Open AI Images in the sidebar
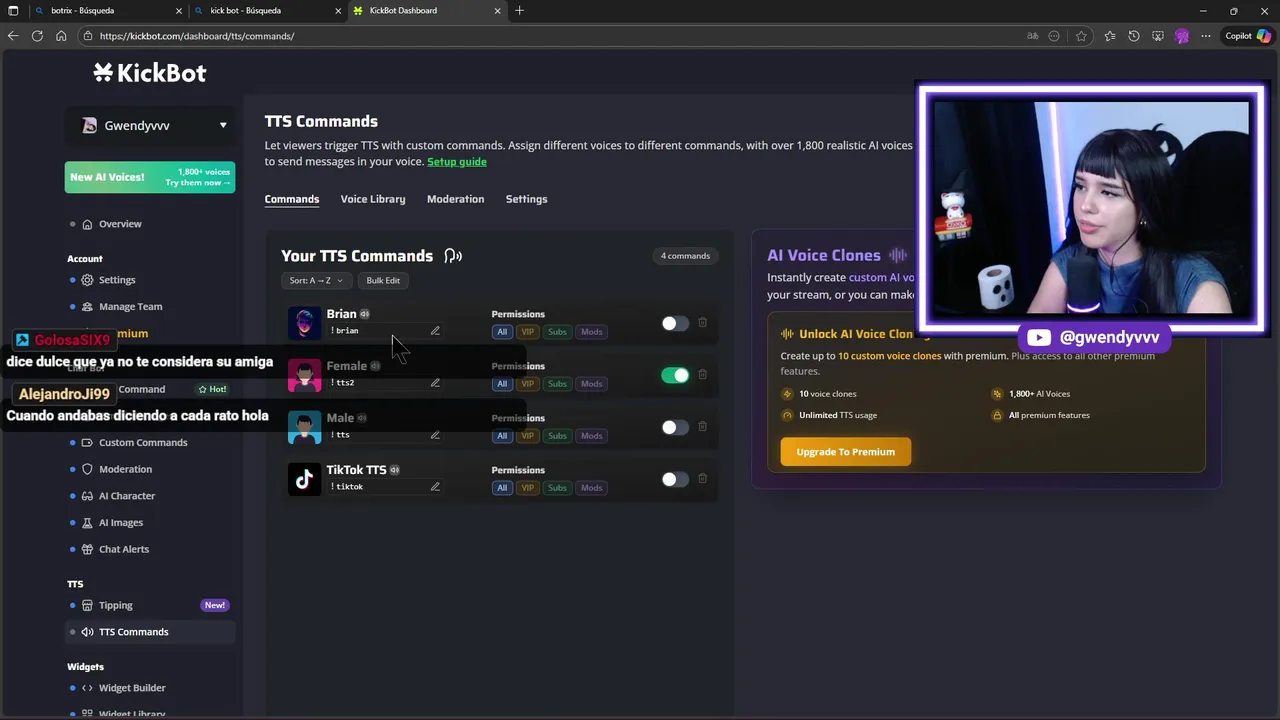 coord(121,523)
